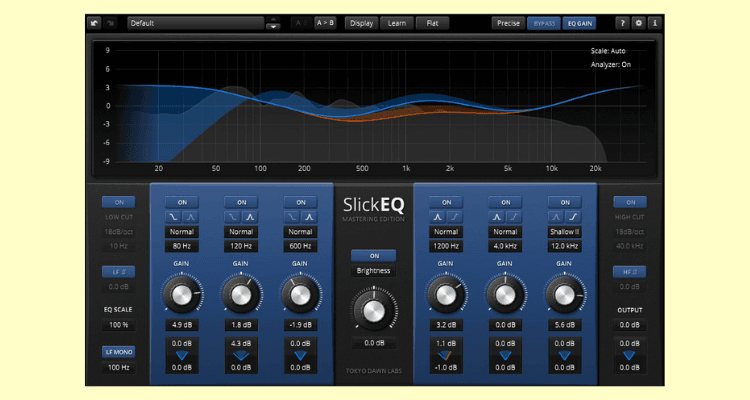Viewport: 750px width, 400px height.
Task: Click the stereo meter under the 600 Hz band
Action: pyautogui.click(x=300, y=356)
